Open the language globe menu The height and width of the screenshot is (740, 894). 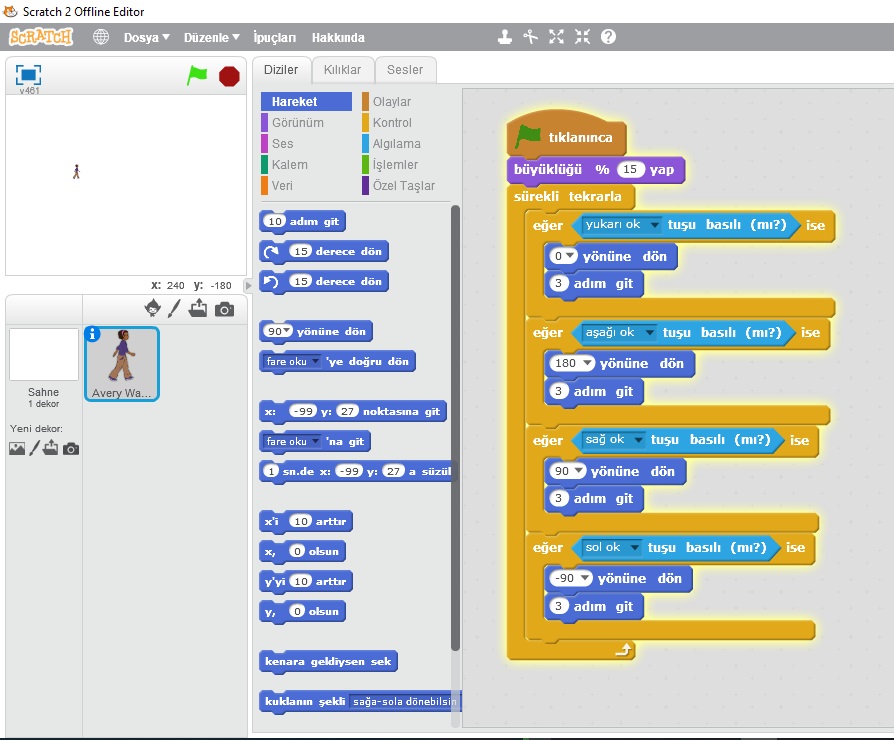click(101, 37)
